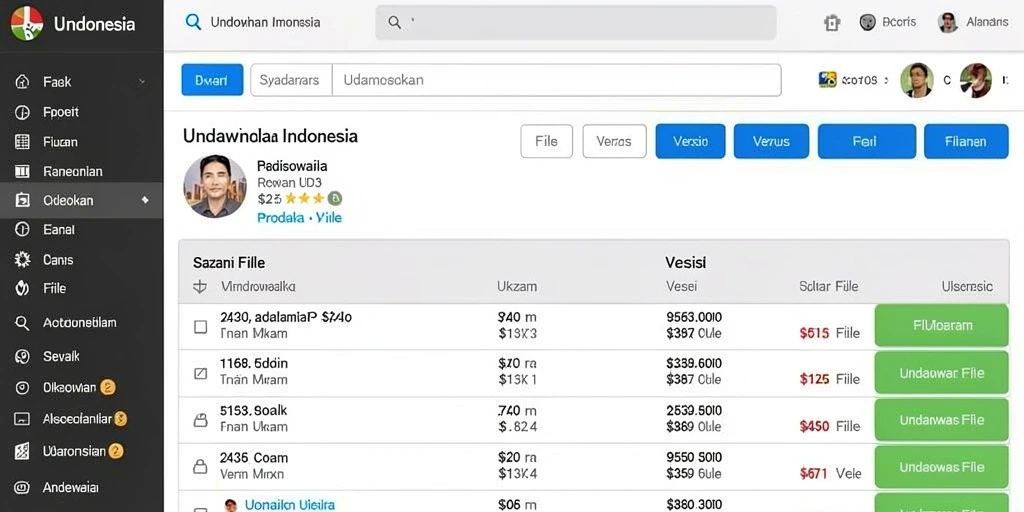
Task: Tick checkbox for 2430, adalamiaP row
Action: point(201,327)
